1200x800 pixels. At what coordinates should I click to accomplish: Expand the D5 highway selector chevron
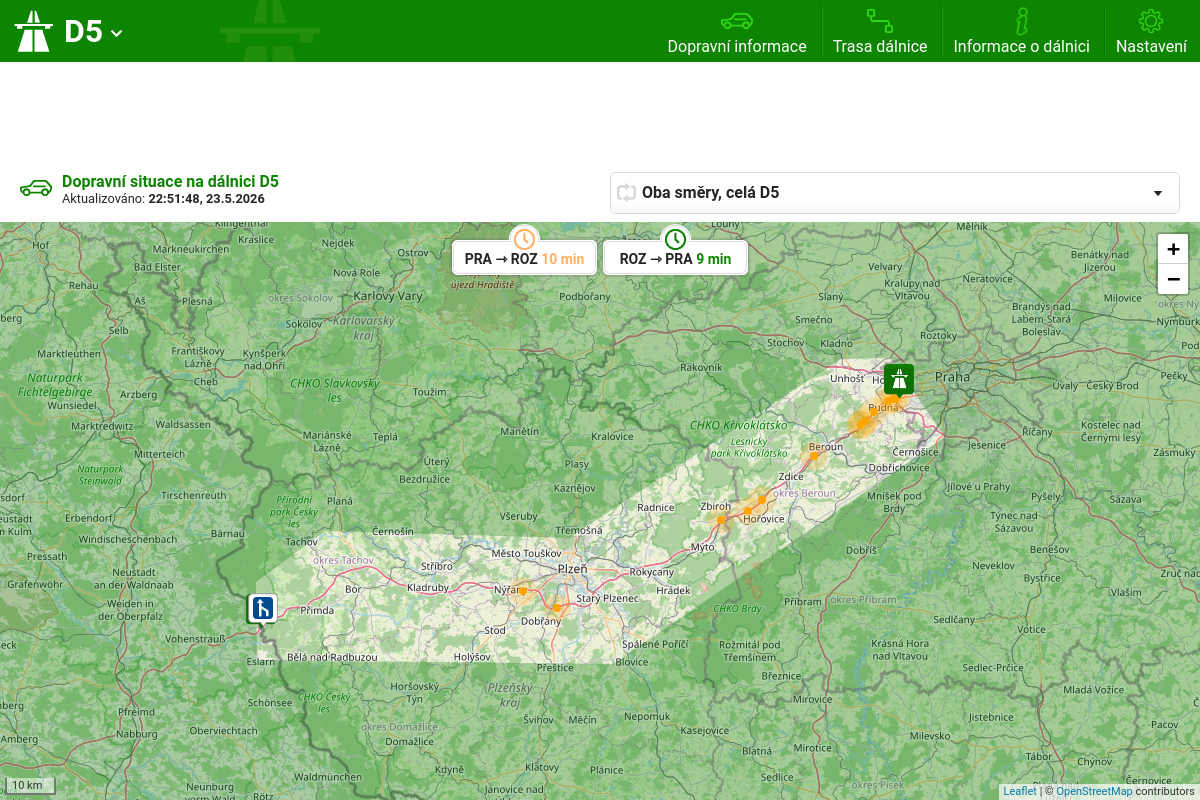pyautogui.click(x=117, y=33)
